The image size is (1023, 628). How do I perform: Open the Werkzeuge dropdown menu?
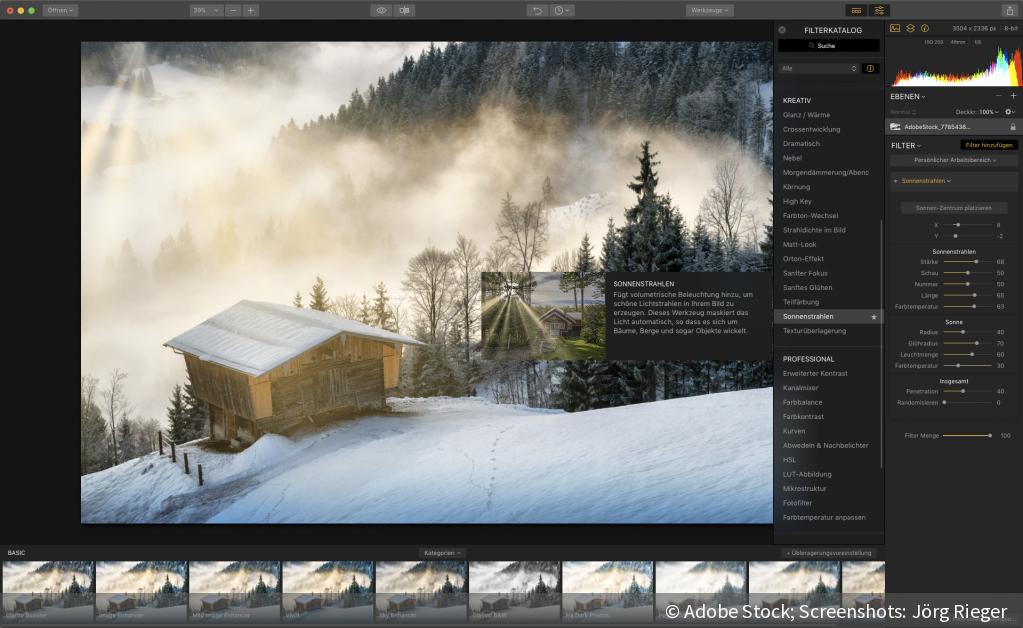click(x=709, y=10)
